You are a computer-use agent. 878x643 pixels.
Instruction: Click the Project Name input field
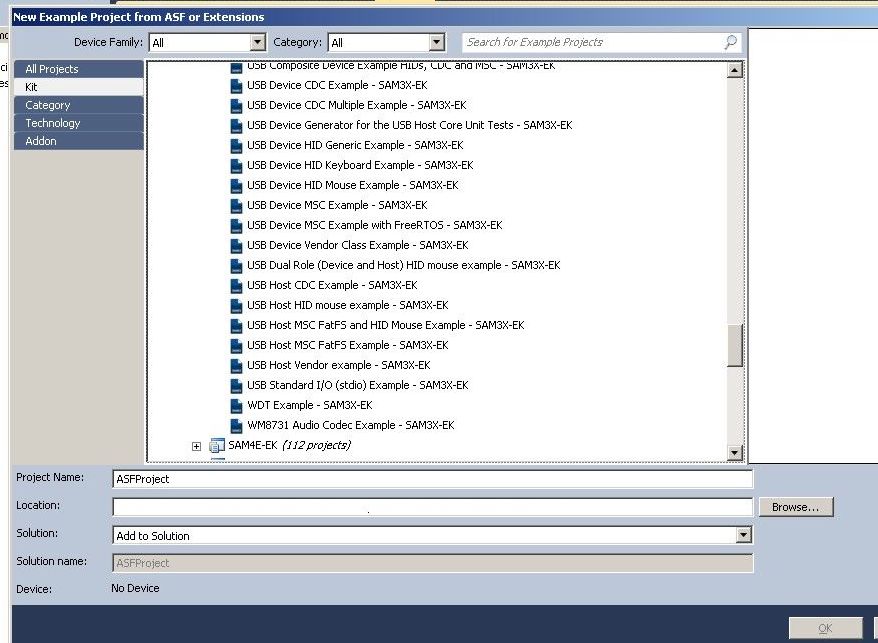point(432,479)
